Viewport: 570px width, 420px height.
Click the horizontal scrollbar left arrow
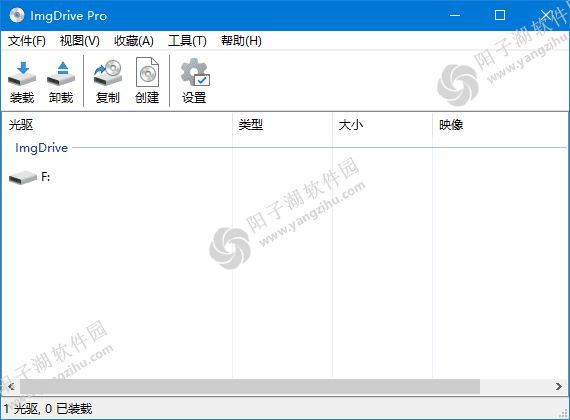(x=11, y=386)
